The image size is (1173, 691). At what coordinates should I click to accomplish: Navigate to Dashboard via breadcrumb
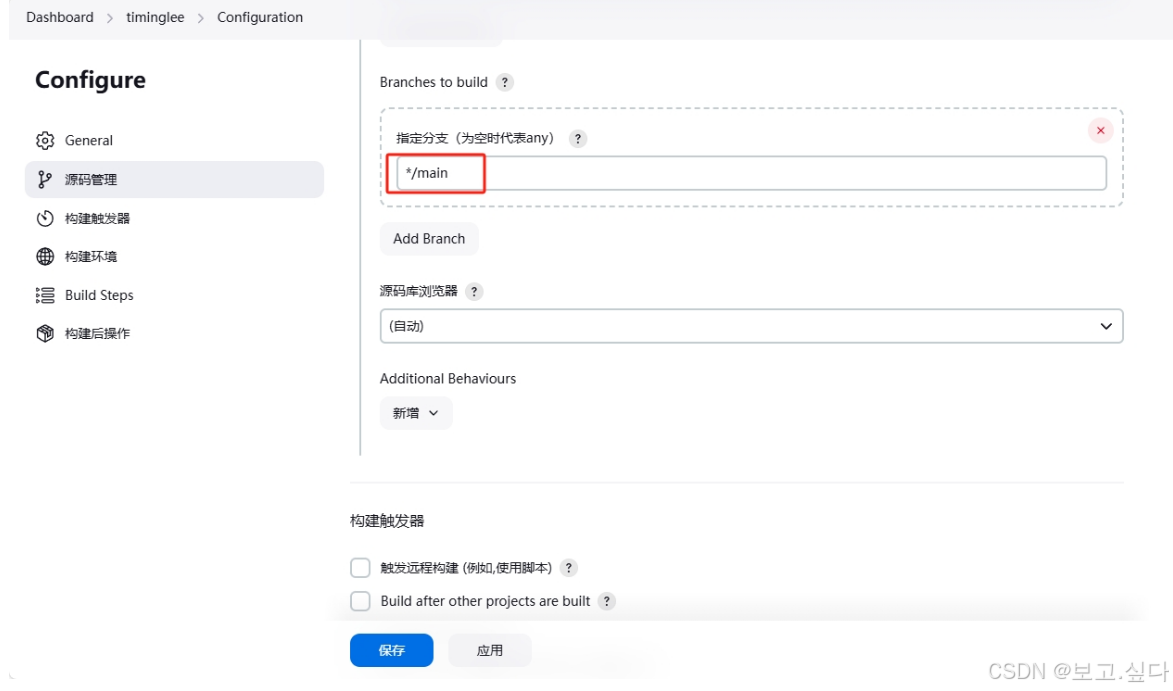59,17
